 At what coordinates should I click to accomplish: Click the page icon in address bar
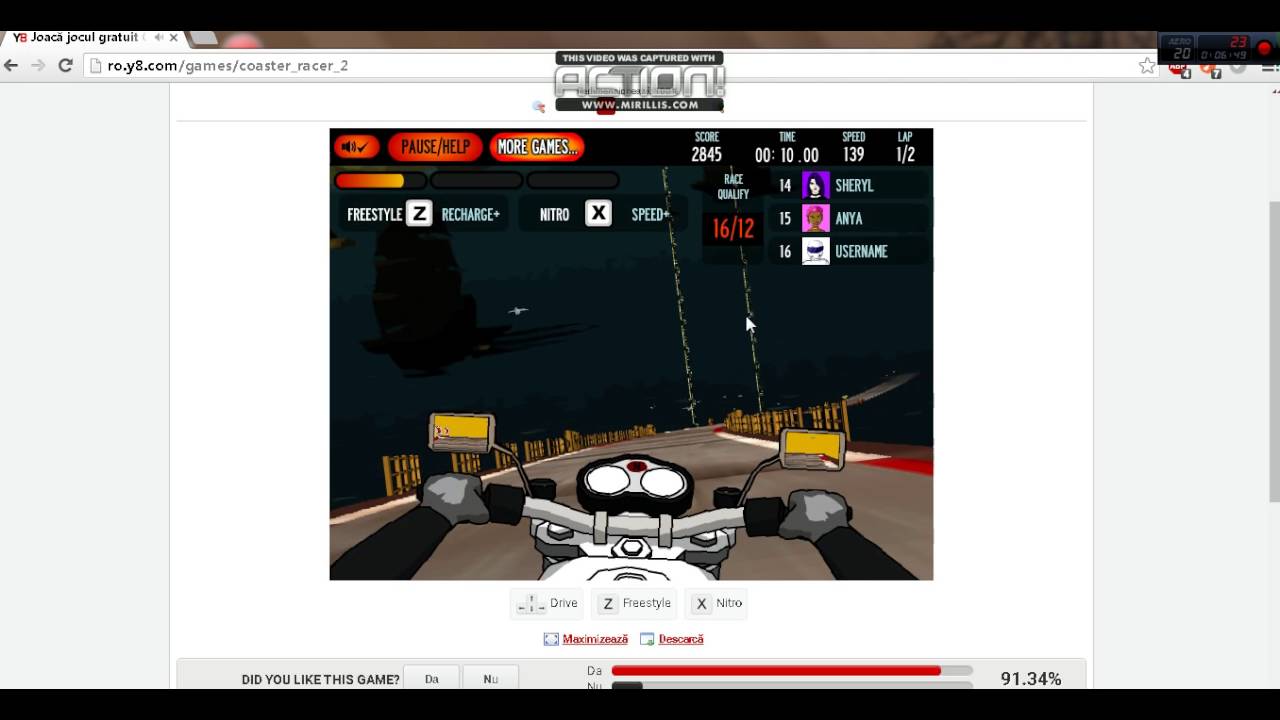click(96, 66)
